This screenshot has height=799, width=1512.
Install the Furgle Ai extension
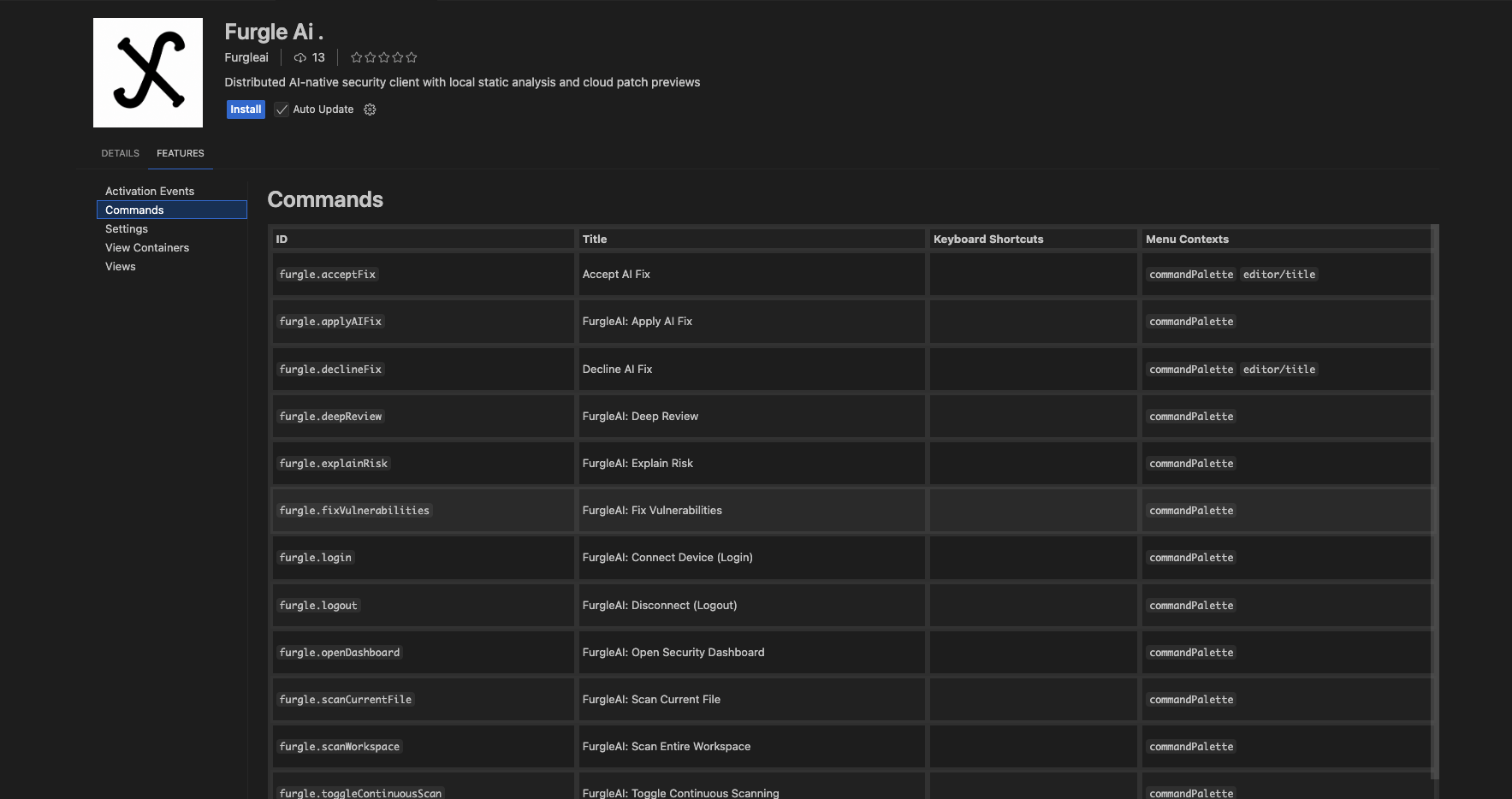click(246, 109)
